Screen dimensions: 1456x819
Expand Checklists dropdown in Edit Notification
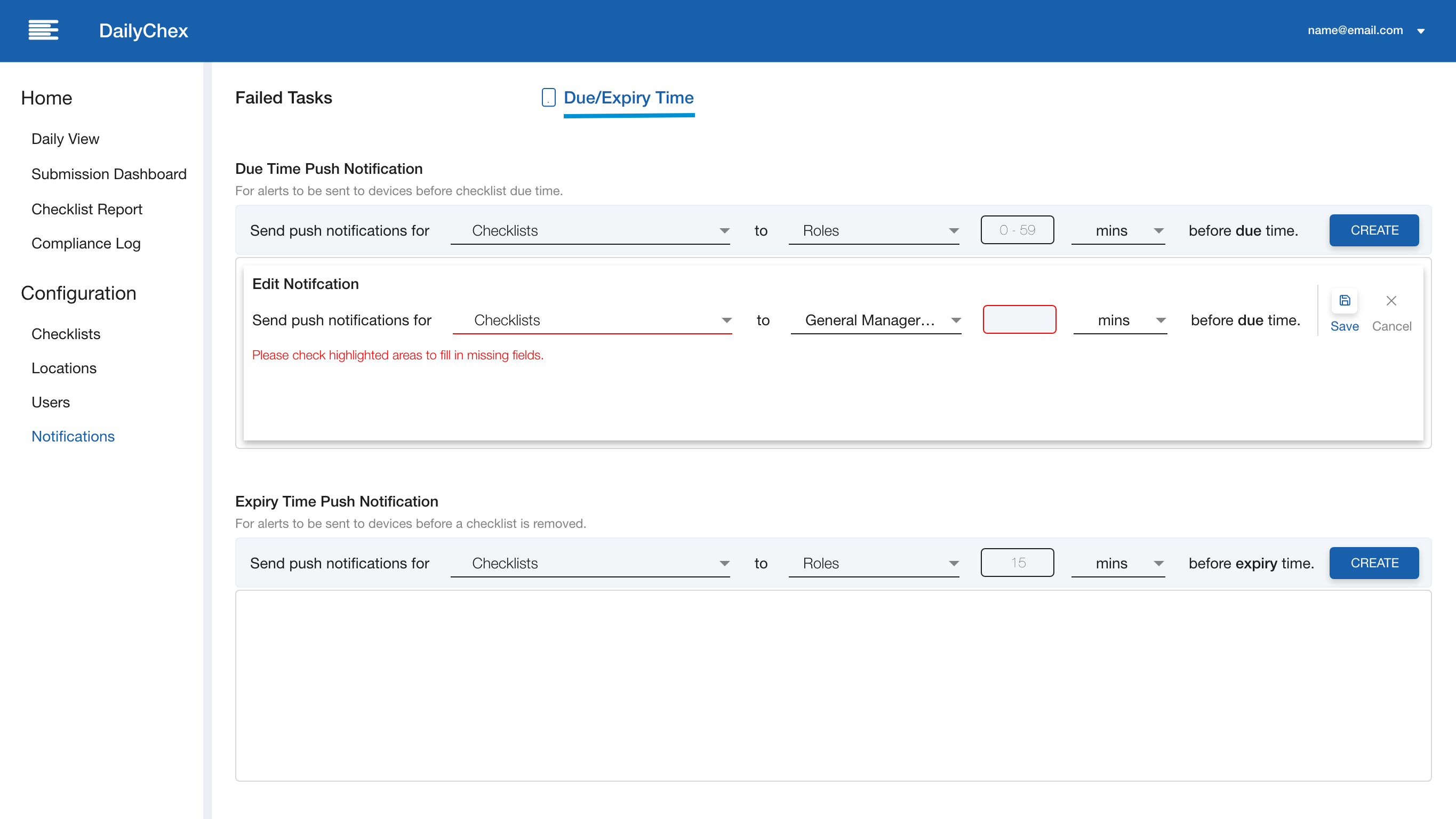click(592, 320)
